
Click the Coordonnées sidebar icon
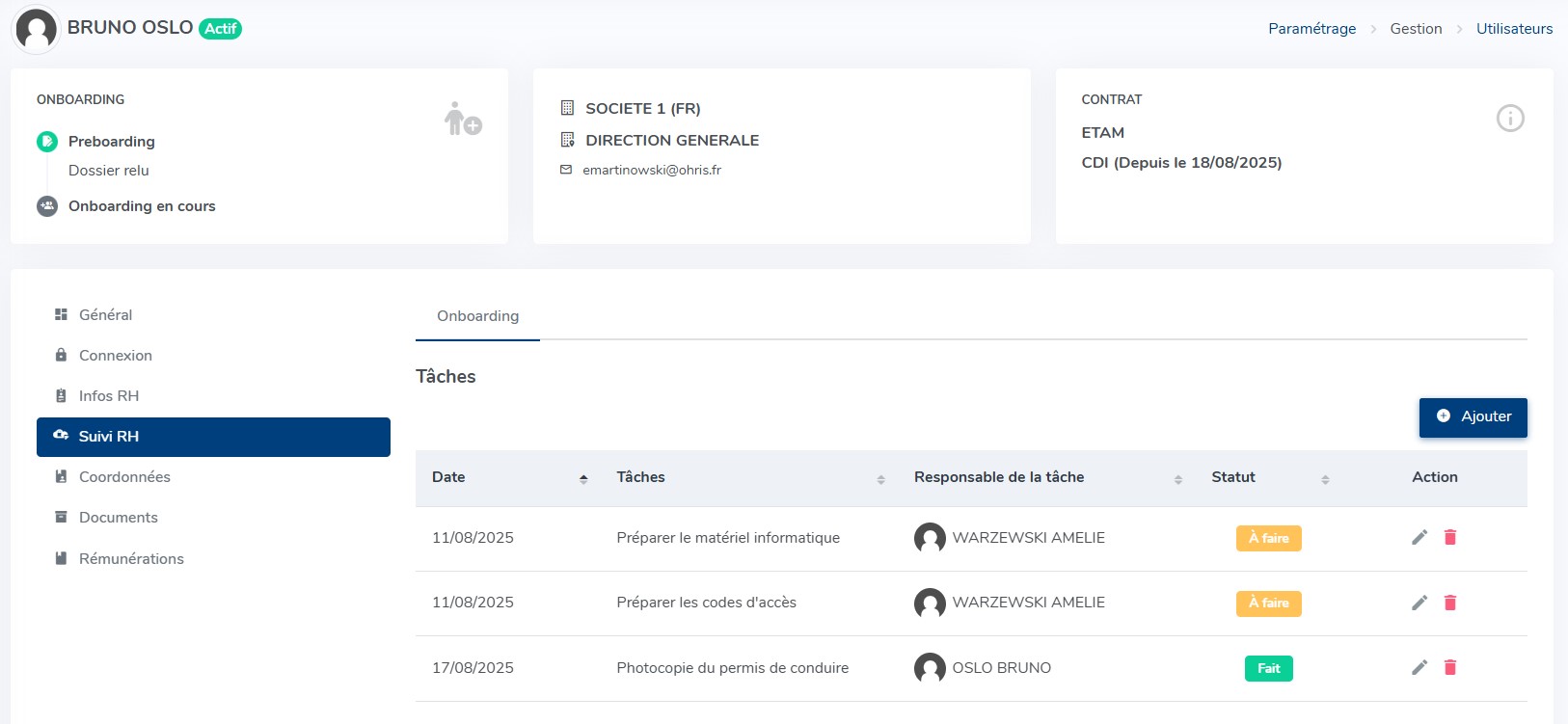click(x=61, y=476)
